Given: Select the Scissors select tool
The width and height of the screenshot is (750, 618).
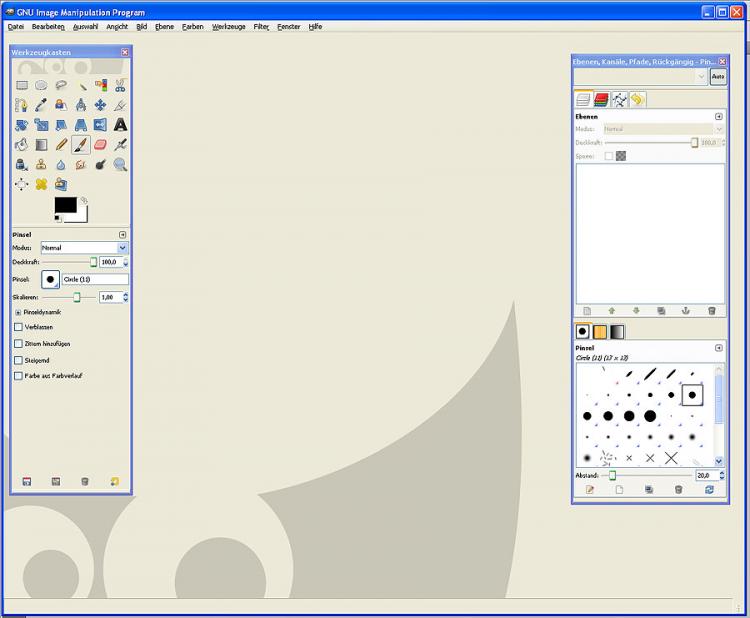Looking at the screenshot, I should 120,85.
